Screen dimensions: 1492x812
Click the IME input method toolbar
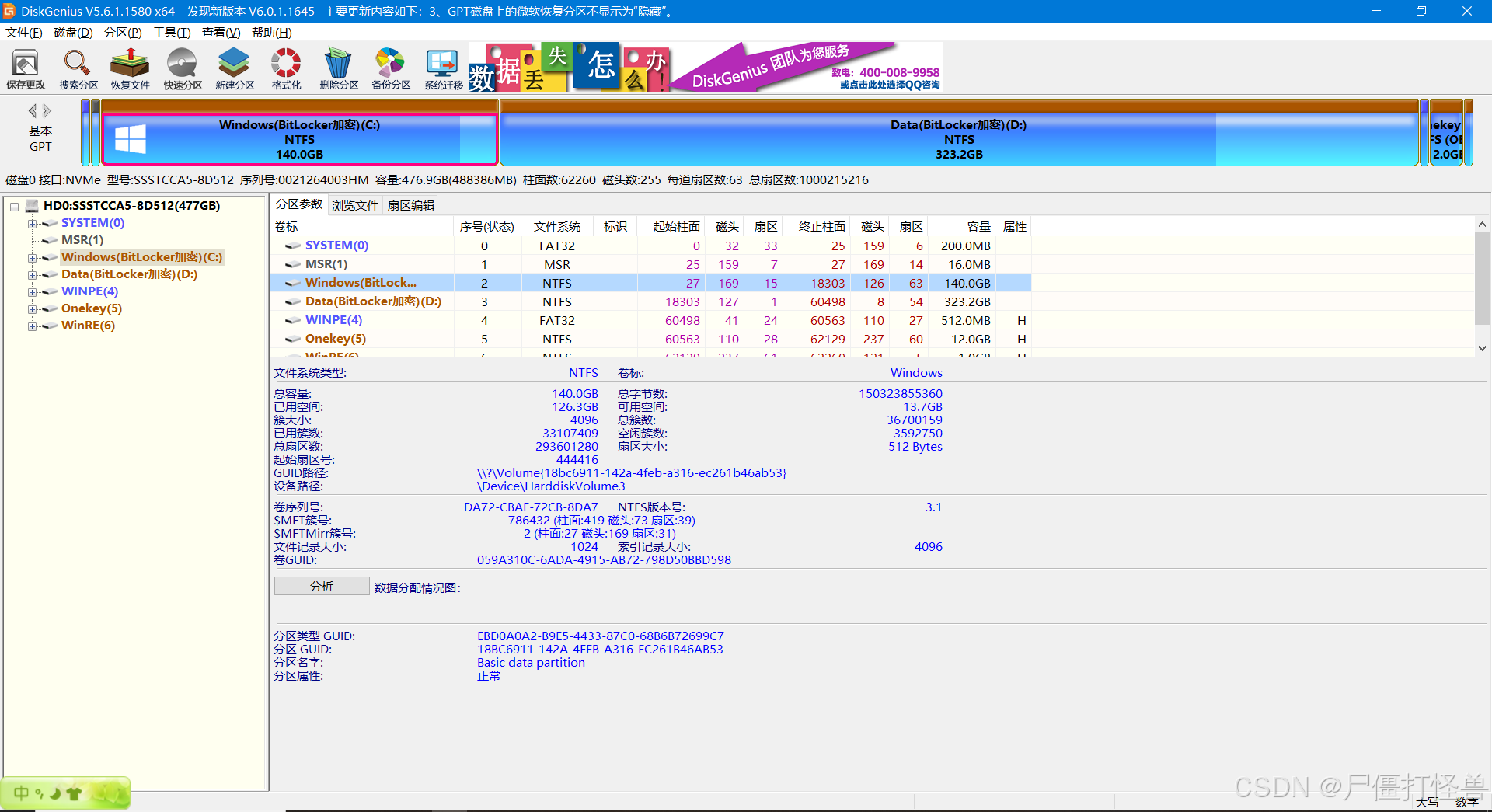pyautogui.click(x=65, y=793)
